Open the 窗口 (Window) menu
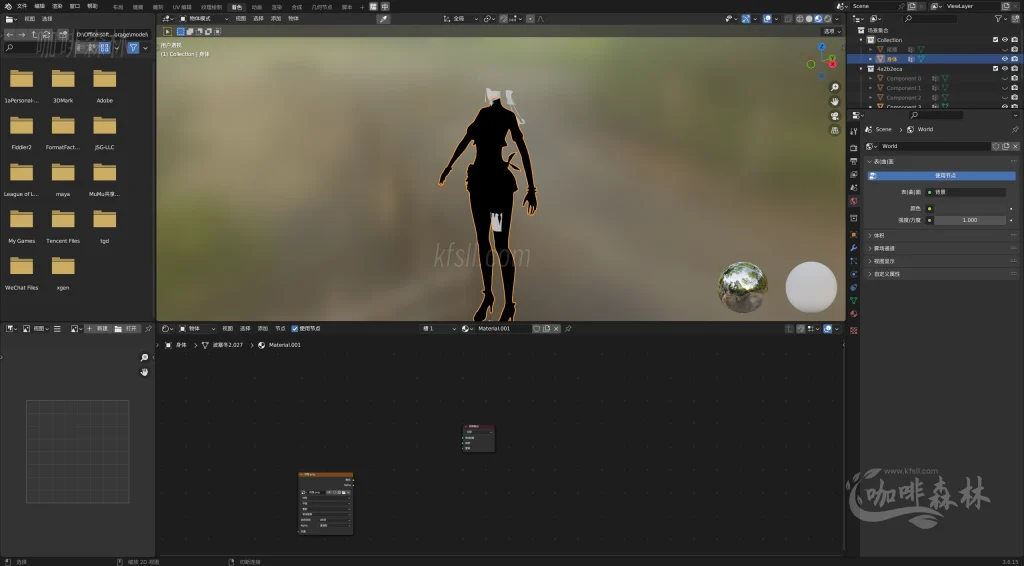The width and height of the screenshot is (1024, 566). [75, 7]
